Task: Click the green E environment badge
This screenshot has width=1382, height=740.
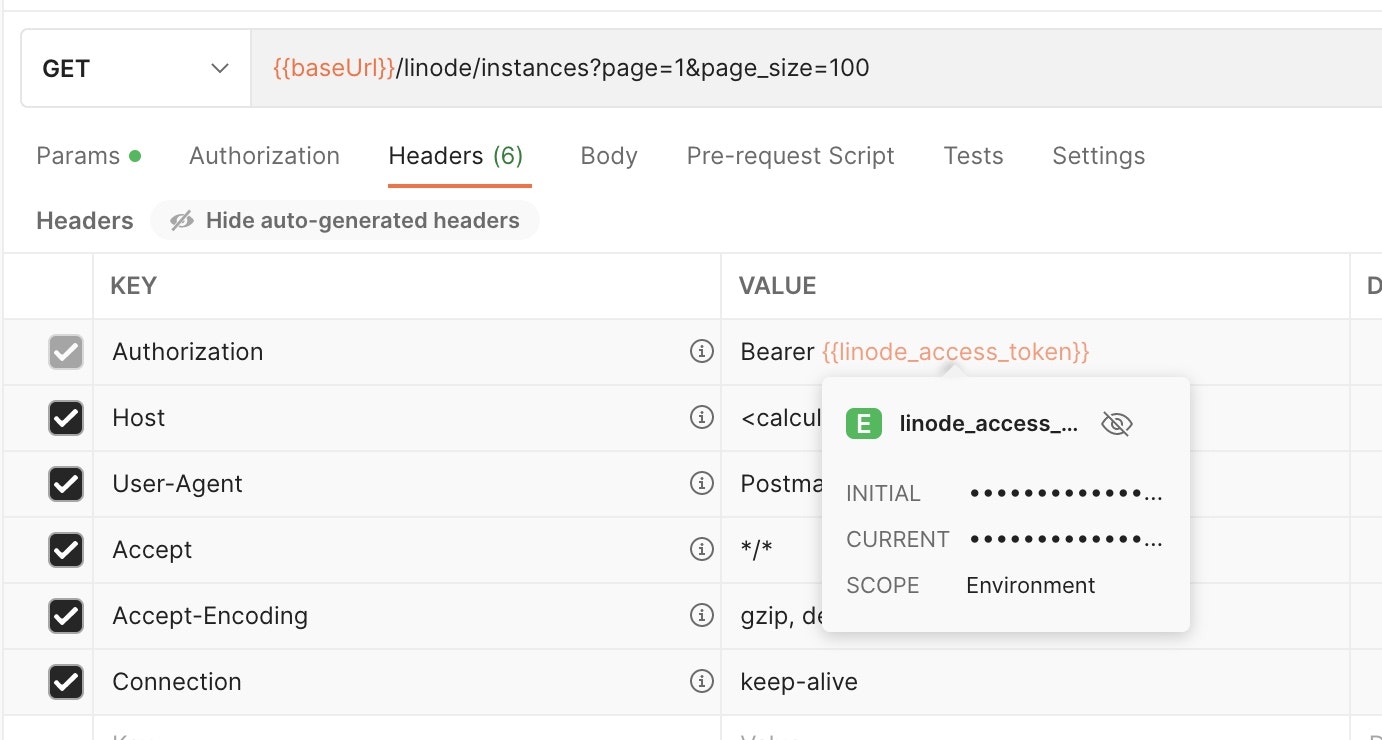Action: (x=864, y=424)
